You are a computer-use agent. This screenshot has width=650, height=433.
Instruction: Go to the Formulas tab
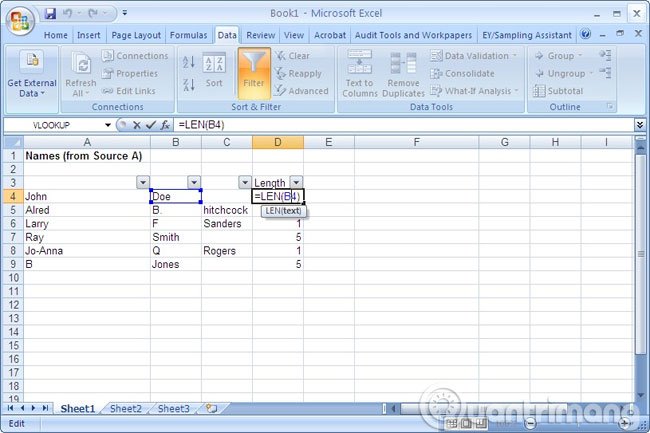click(189, 35)
